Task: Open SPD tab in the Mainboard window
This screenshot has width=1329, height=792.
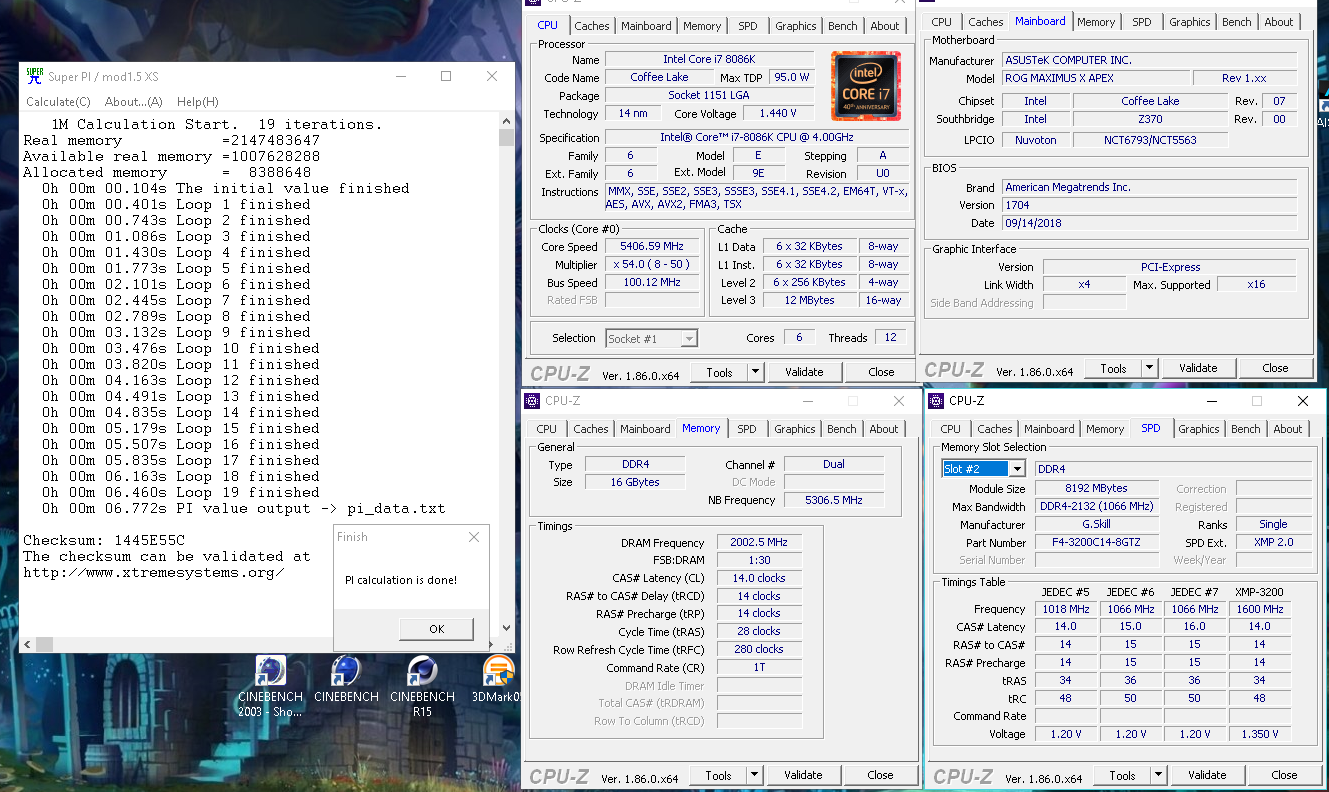Action: (1142, 22)
